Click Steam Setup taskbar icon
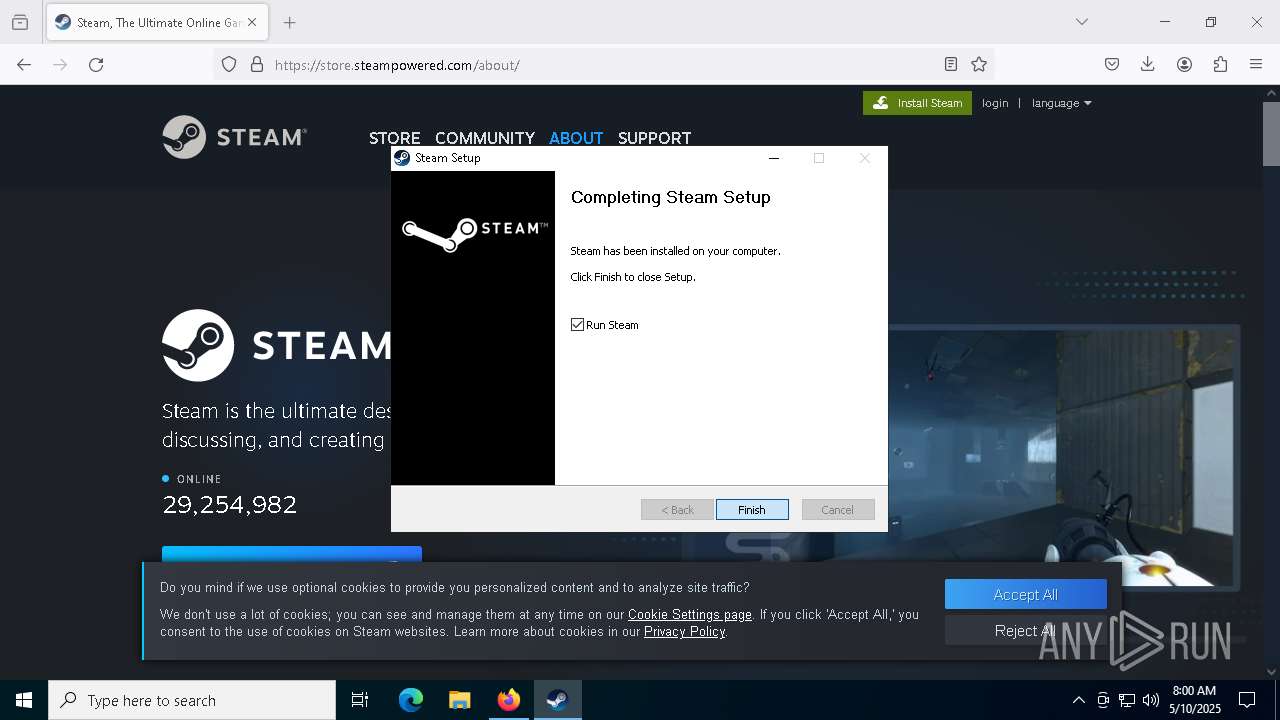The width and height of the screenshot is (1280, 720). pos(558,700)
